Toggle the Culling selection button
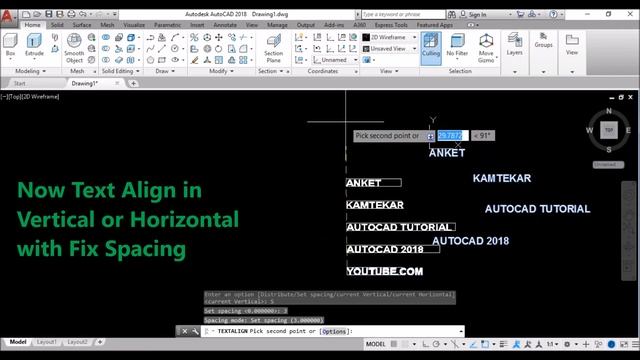The image size is (640, 360). (x=431, y=48)
